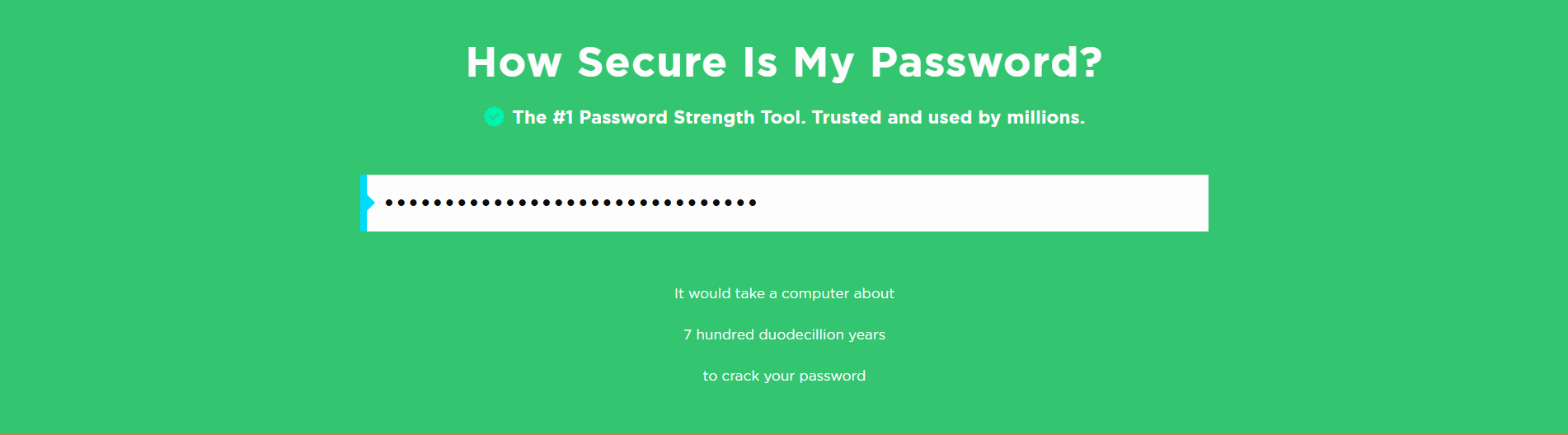Click "Password Strength Tool" in the tagline
The height and width of the screenshot is (435, 1568).
point(691,118)
